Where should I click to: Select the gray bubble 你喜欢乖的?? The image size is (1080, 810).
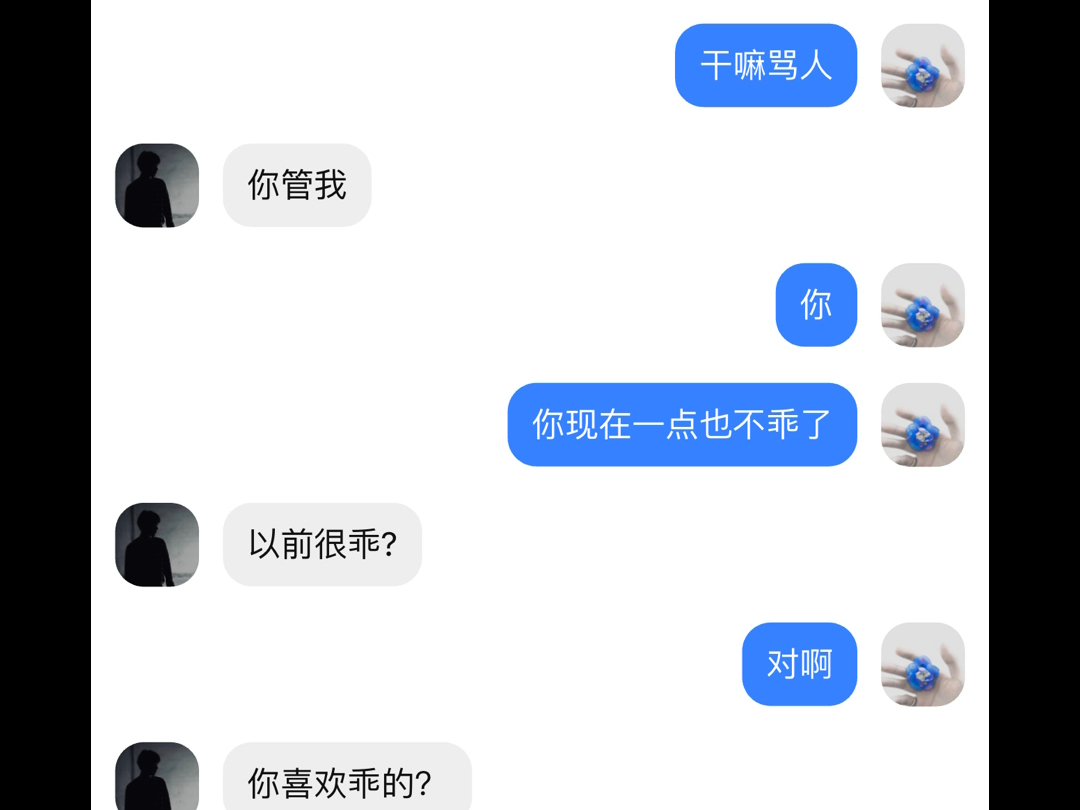click(x=347, y=776)
